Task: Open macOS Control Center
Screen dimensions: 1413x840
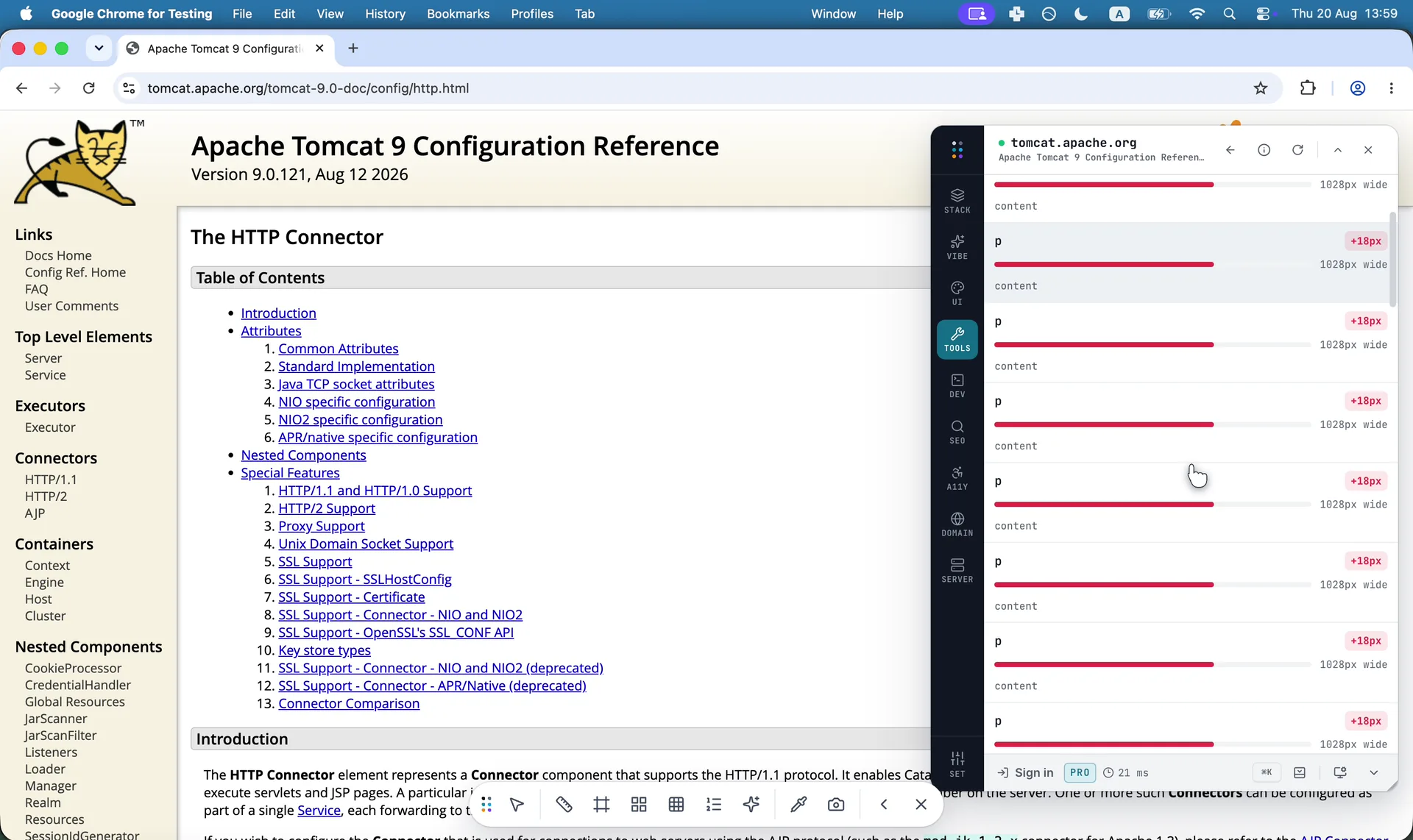Action: point(1263,14)
